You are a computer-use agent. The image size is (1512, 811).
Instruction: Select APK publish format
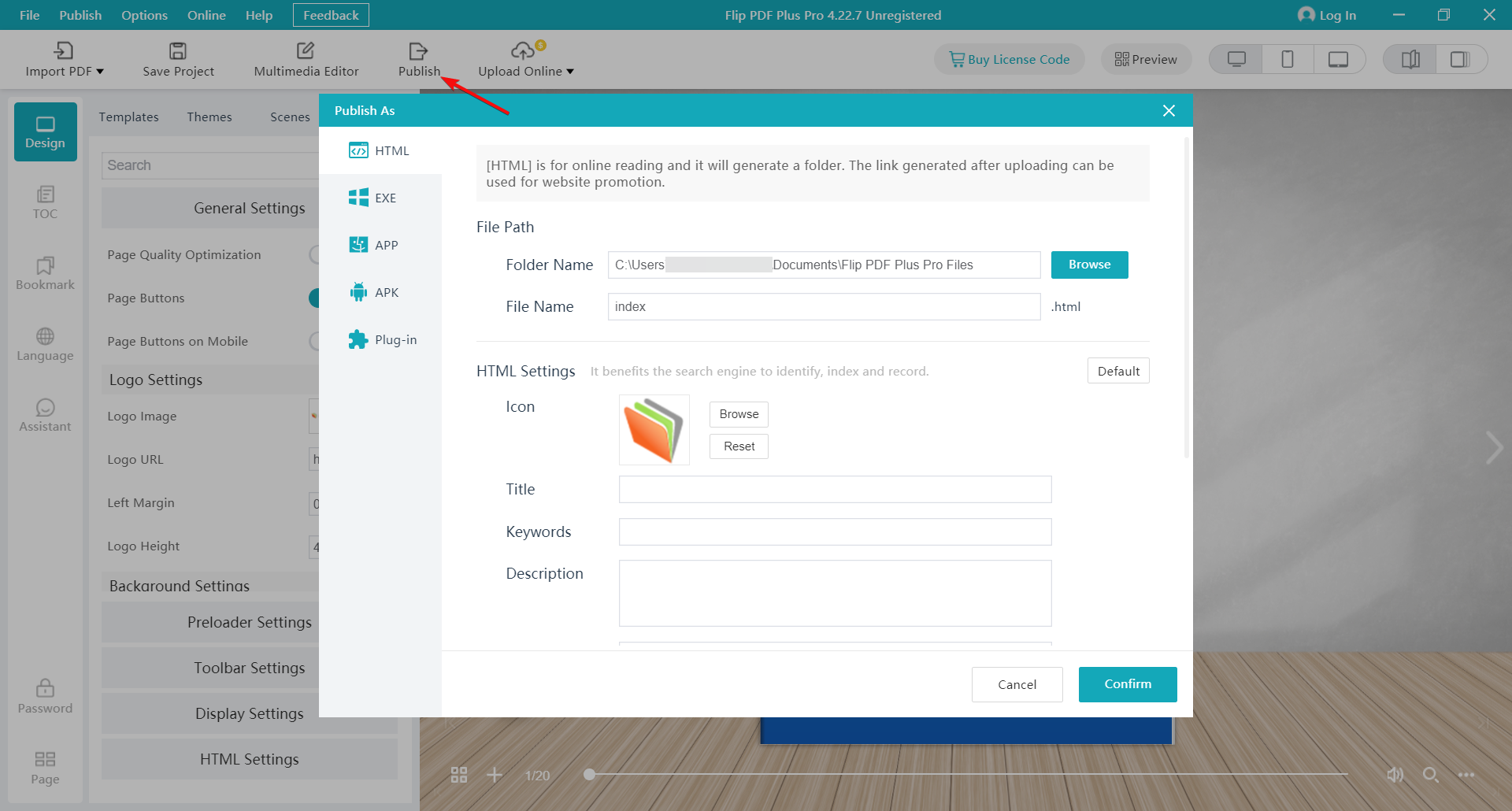tap(380, 292)
